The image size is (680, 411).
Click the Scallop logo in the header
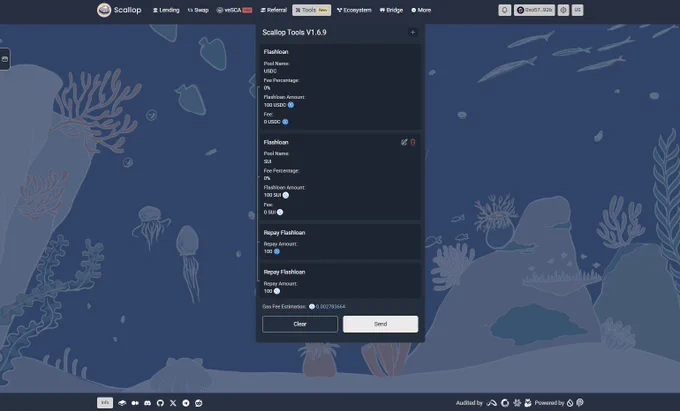119,10
